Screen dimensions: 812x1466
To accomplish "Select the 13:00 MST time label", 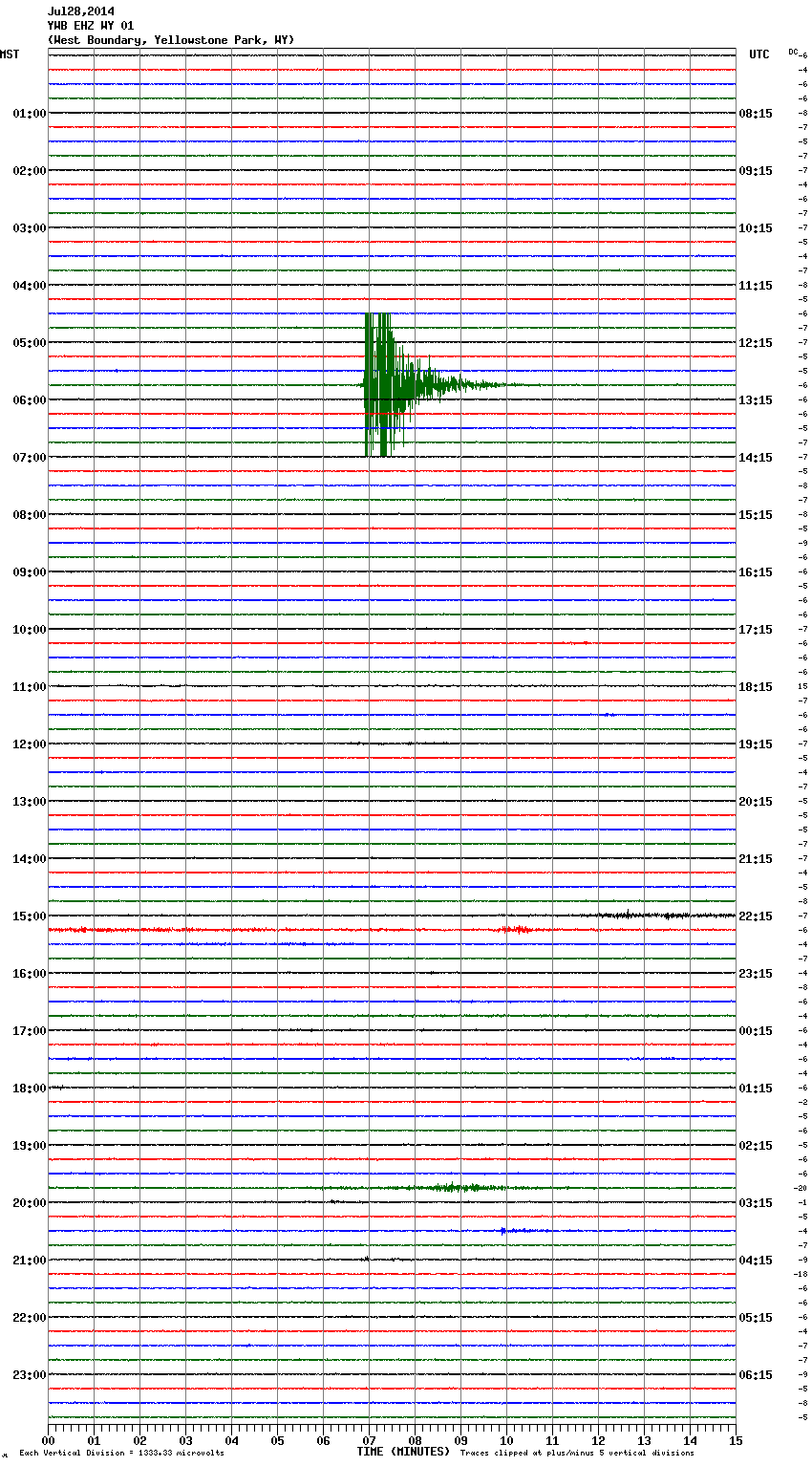I will pyautogui.click(x=30, y=802).
